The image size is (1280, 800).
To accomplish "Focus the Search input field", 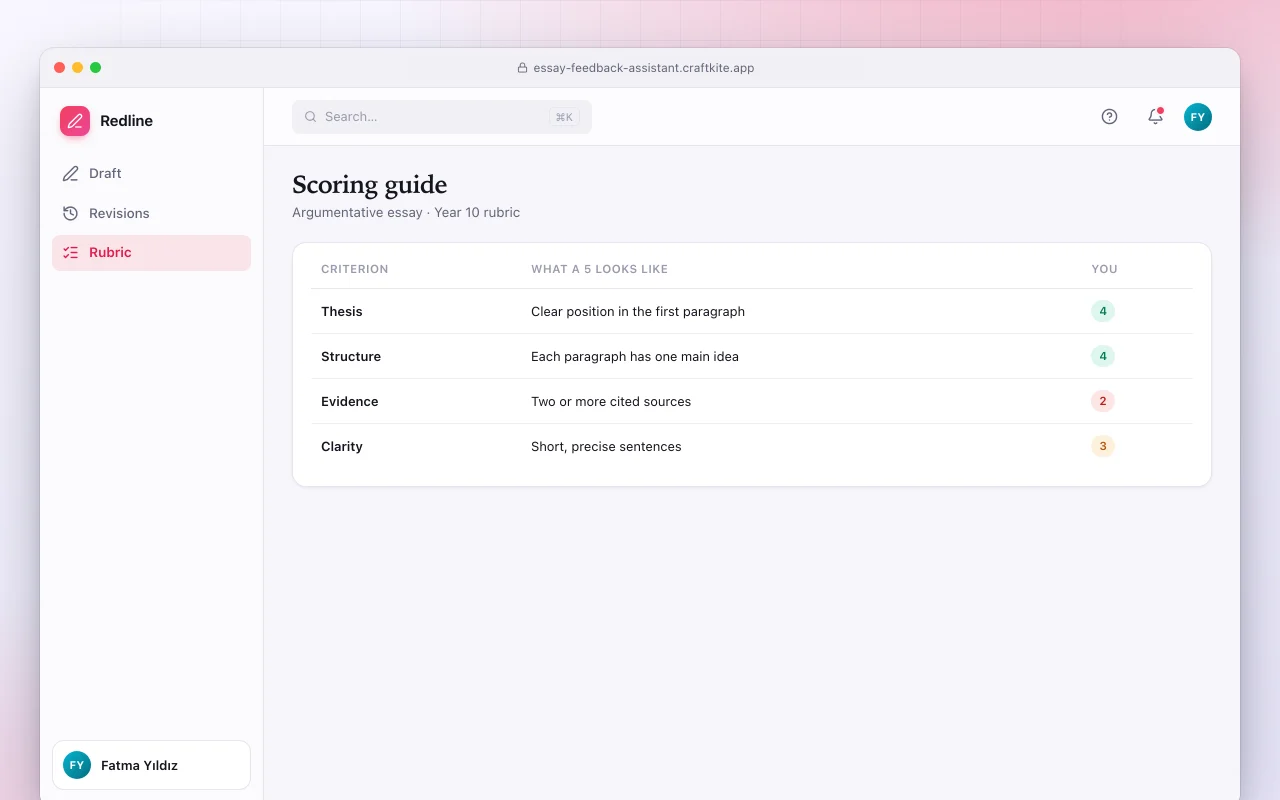I will pos(442,117).
